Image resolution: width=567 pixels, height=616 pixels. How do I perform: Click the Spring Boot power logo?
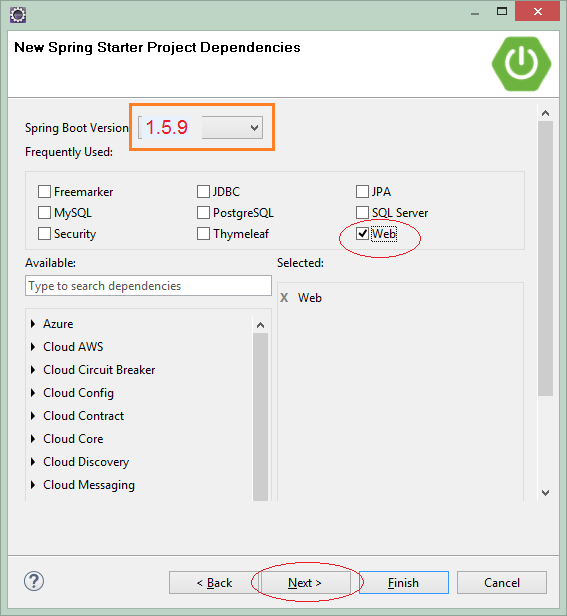[521, 64]
